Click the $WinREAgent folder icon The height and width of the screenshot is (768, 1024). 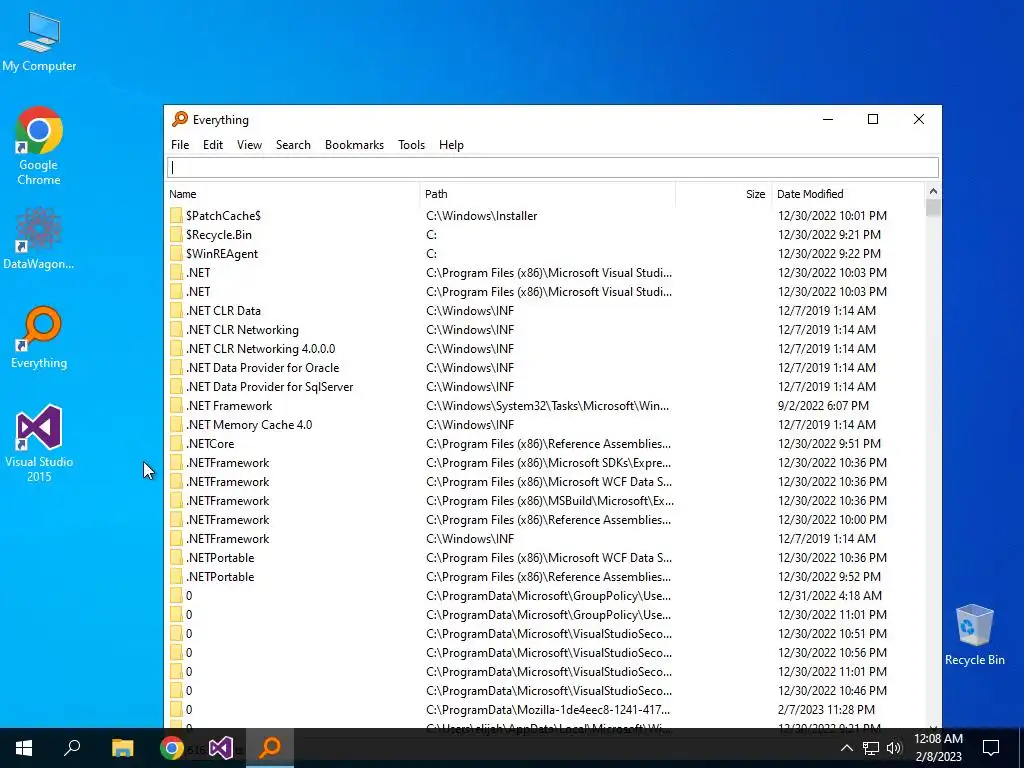click(176, 253)
